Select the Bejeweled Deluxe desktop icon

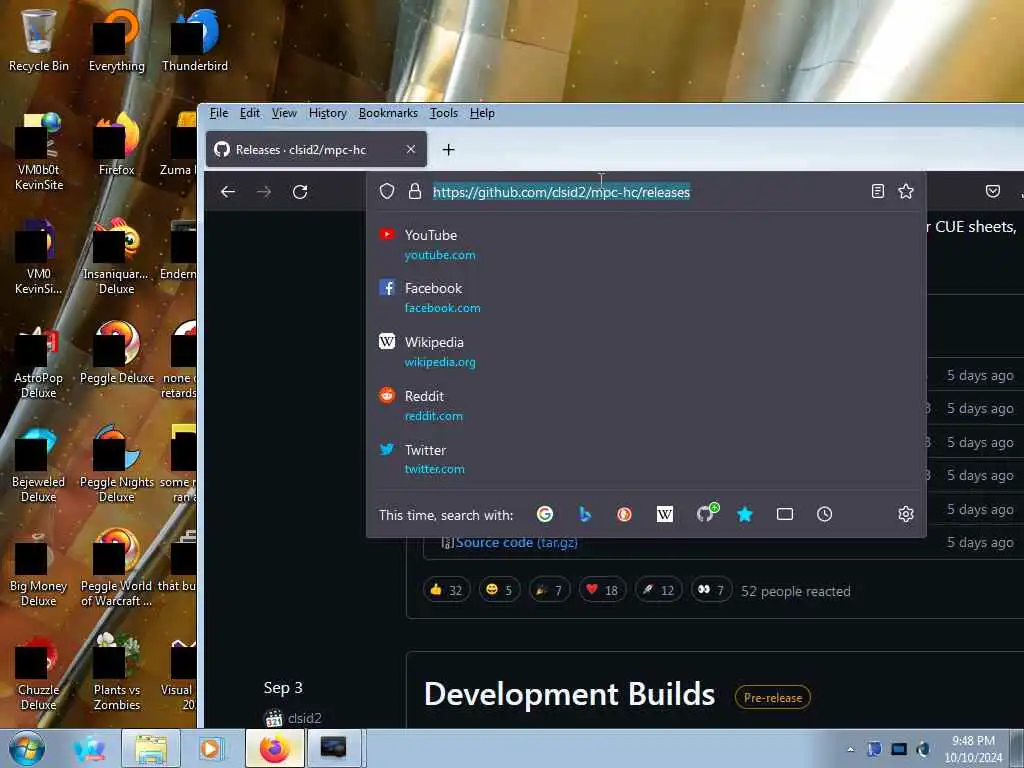coord(39,464)
